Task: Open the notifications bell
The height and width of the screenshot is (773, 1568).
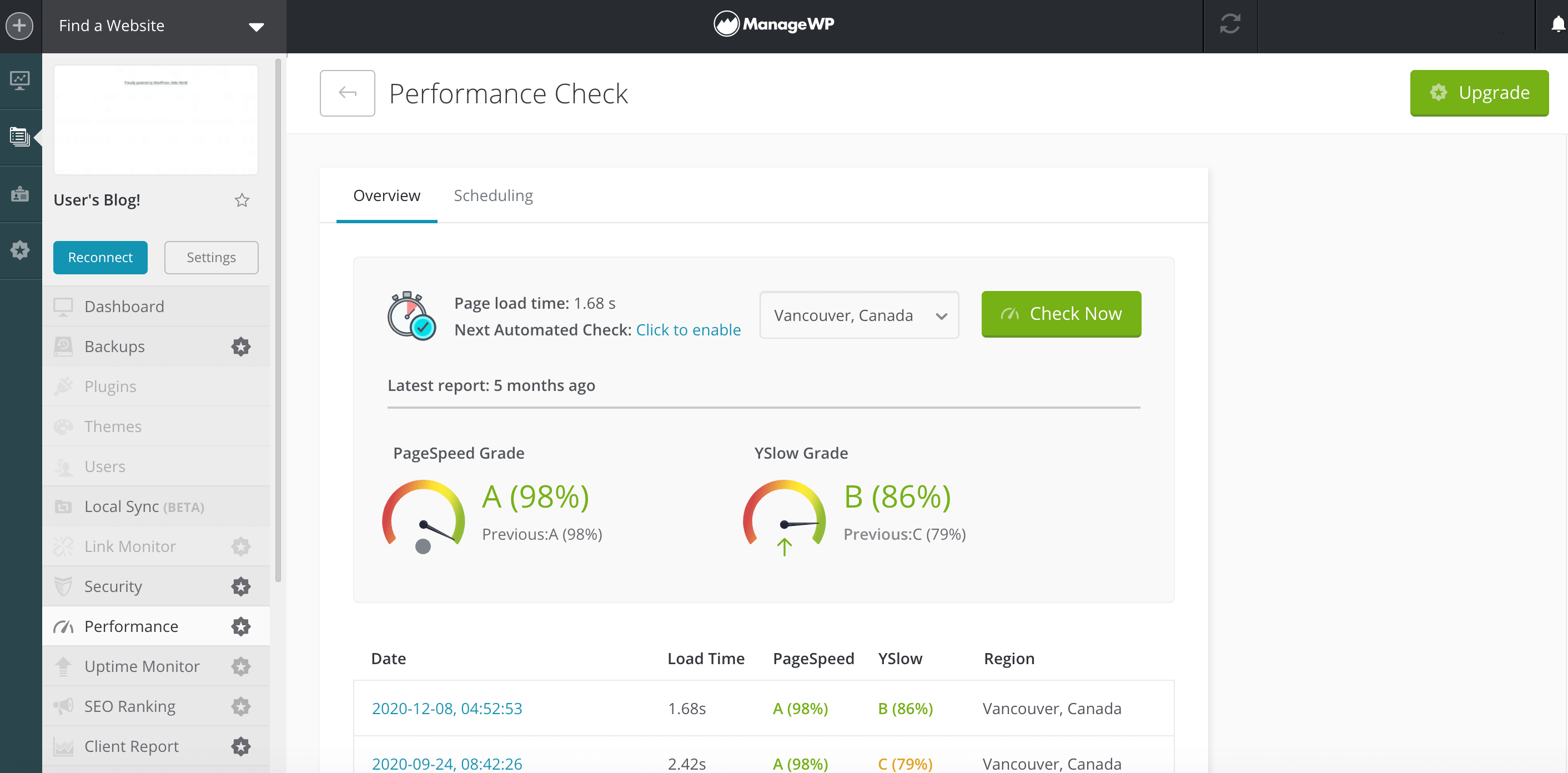Action: (x=1557, y=24)
